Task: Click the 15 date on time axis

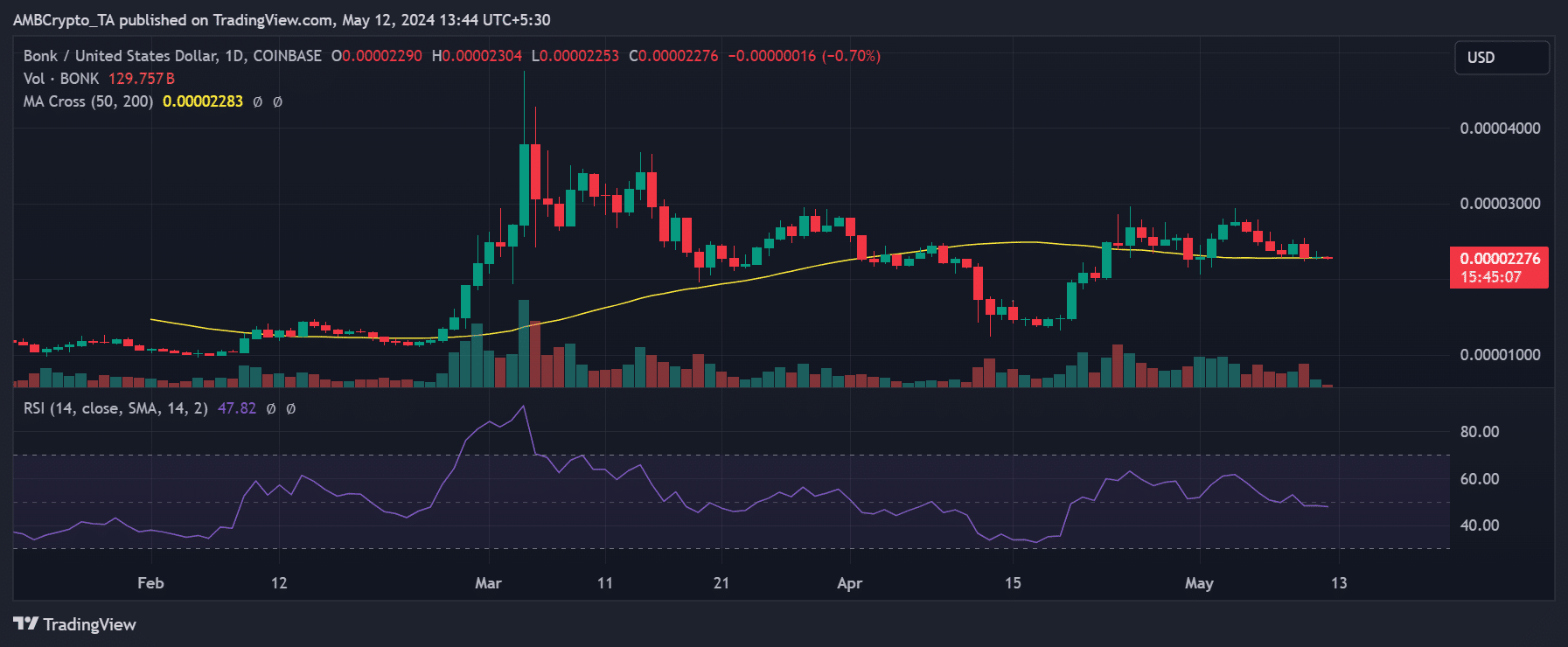Action: click(1013, 583)
